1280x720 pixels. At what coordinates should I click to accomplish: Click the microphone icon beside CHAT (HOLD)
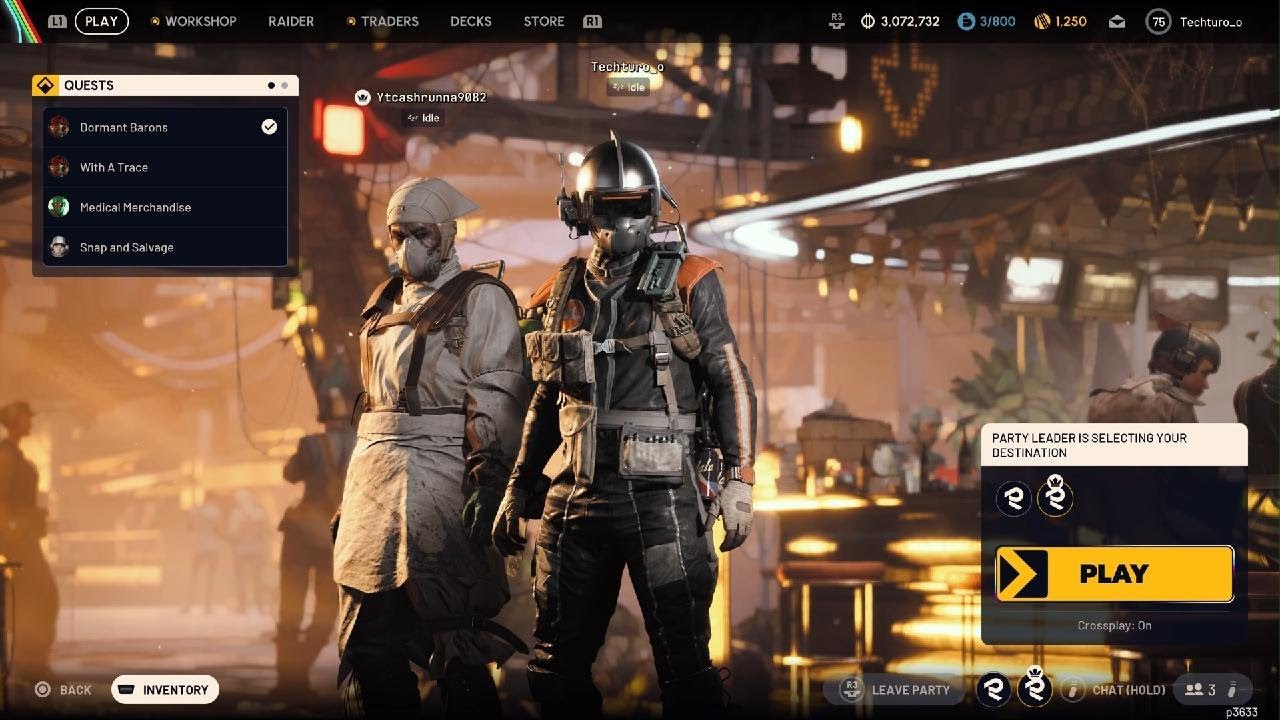[x=1073, y=689]
